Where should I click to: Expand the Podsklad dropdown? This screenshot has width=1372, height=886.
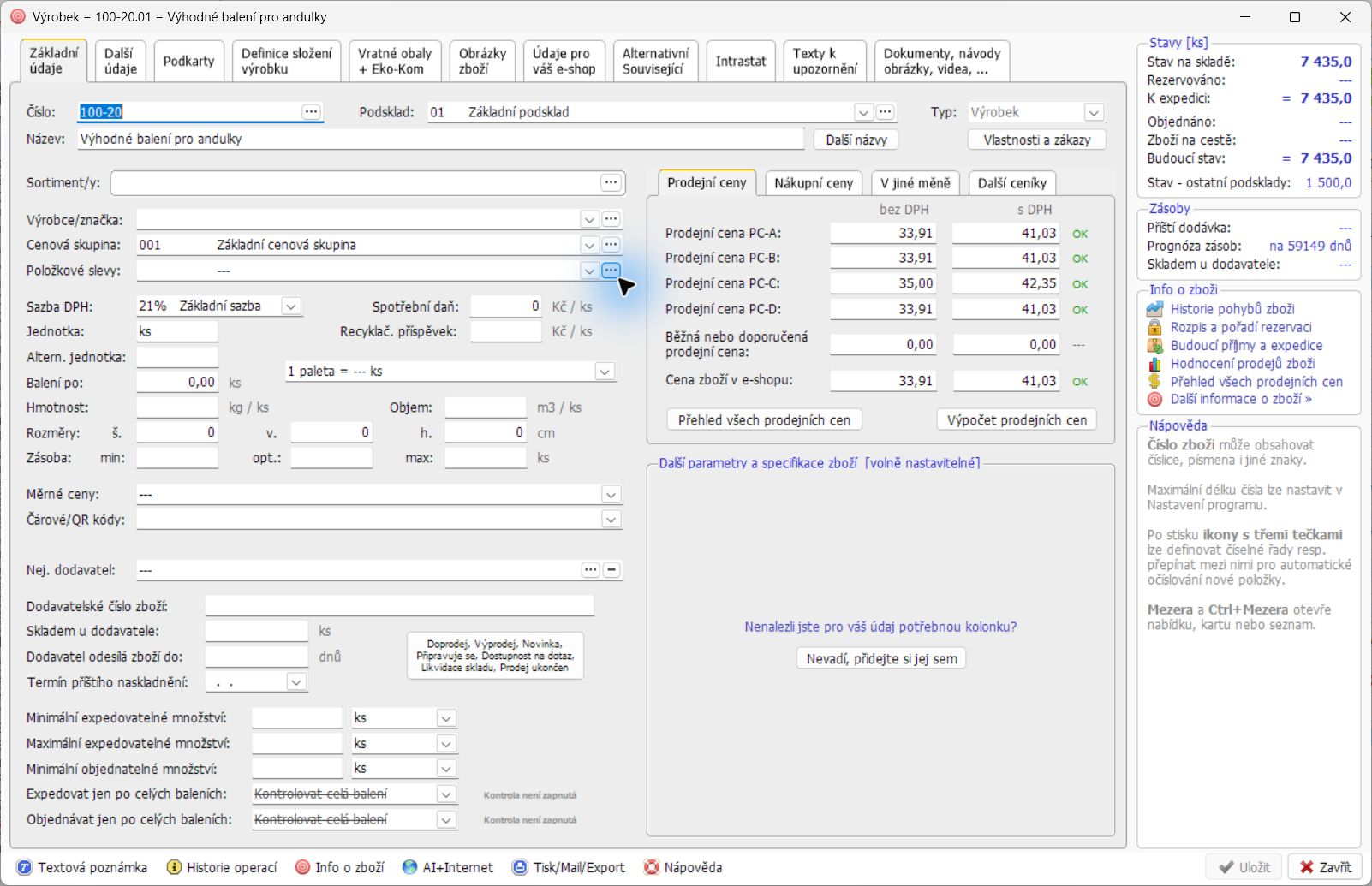pos(863,112)
